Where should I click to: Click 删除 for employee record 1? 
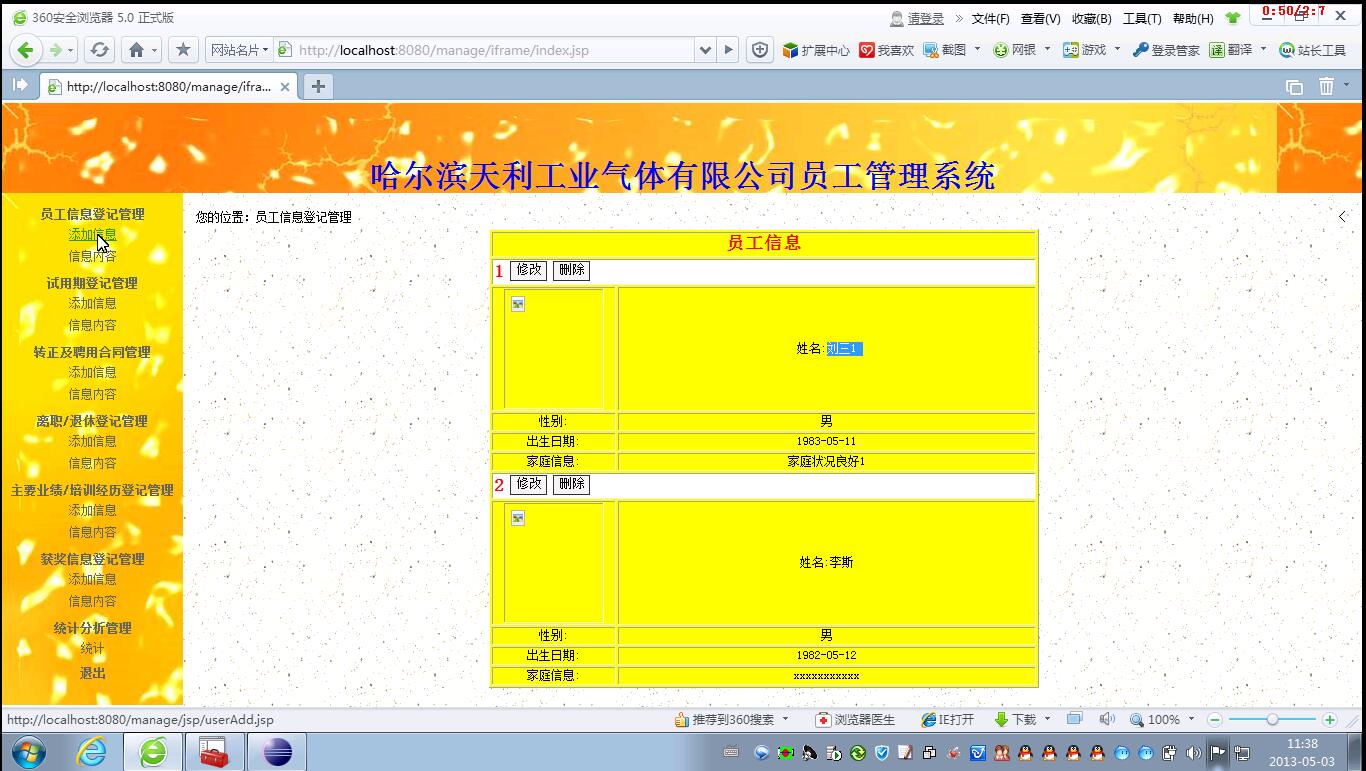click(571, 270)
